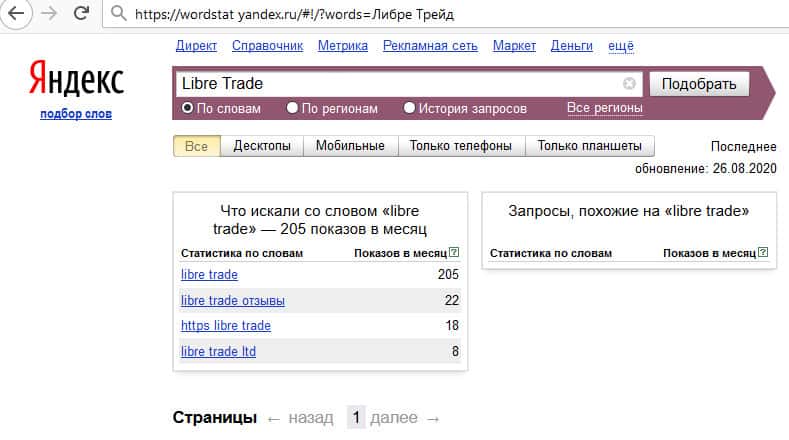Click the browser forward arrow button
The image size is (789, 440).
coord(49,13)
